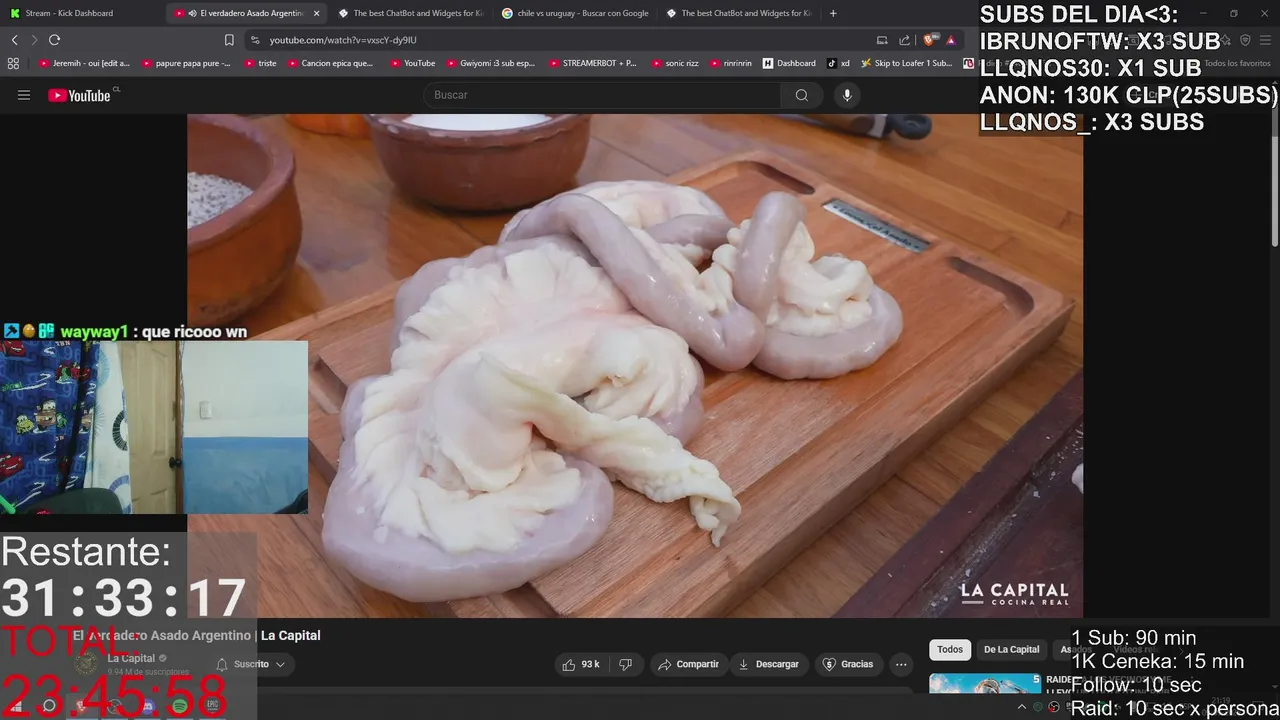Open the STREAMERBOT bookmark
1280x720 pixels.
click(592, 63)
